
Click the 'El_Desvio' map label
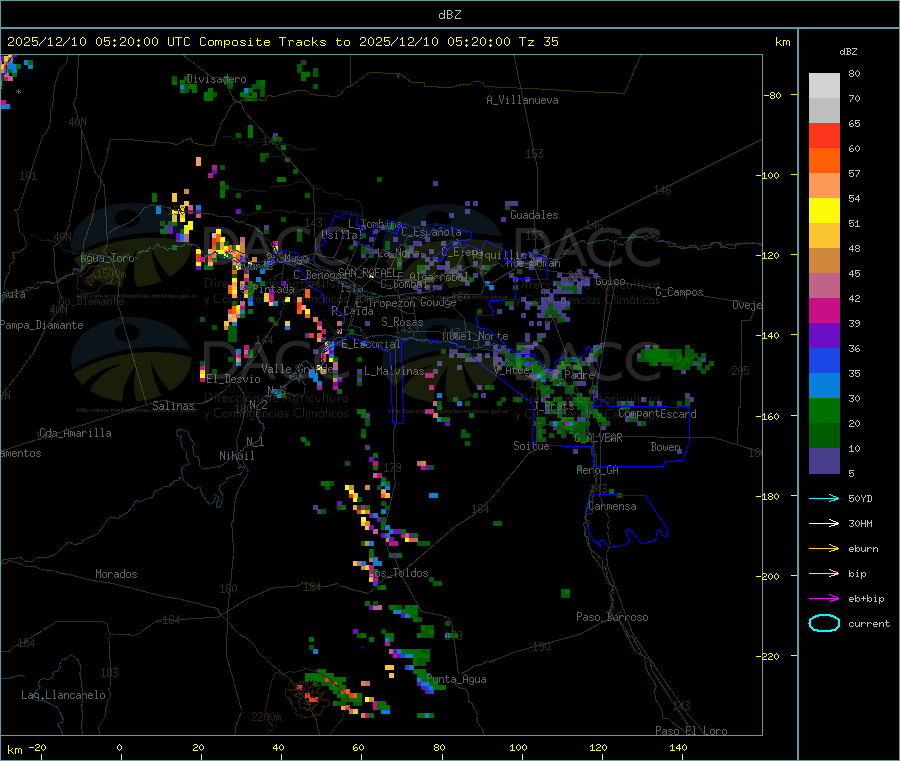234,379
